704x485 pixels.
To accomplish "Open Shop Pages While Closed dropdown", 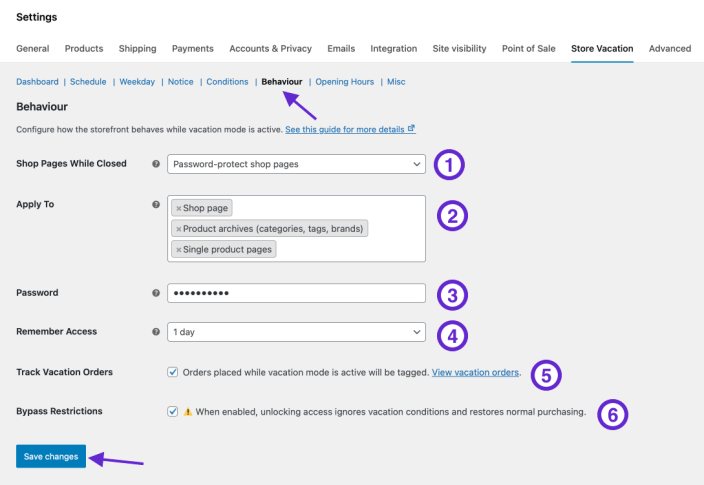I will [x=296, y=164].
